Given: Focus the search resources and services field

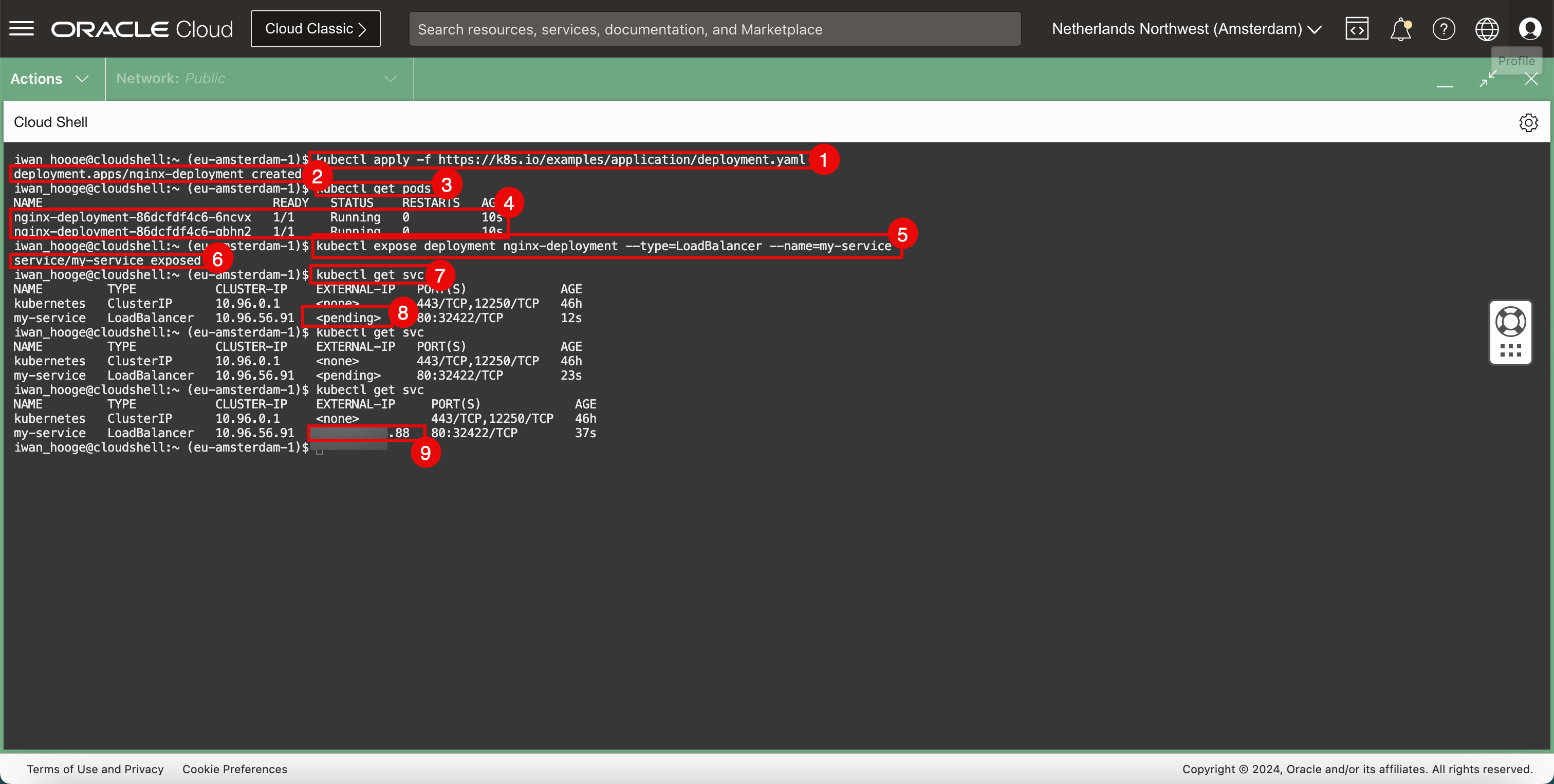Looking at the screenshot, I should coord(714,29).
